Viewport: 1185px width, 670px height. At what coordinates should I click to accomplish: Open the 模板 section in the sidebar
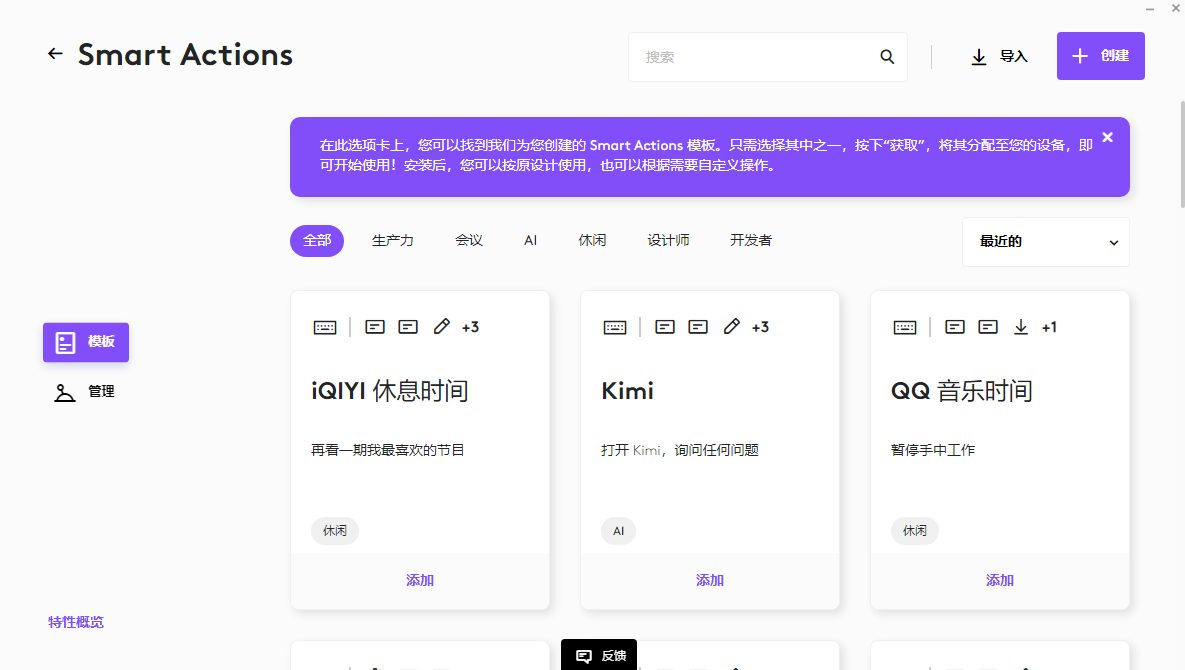(86, 342)
